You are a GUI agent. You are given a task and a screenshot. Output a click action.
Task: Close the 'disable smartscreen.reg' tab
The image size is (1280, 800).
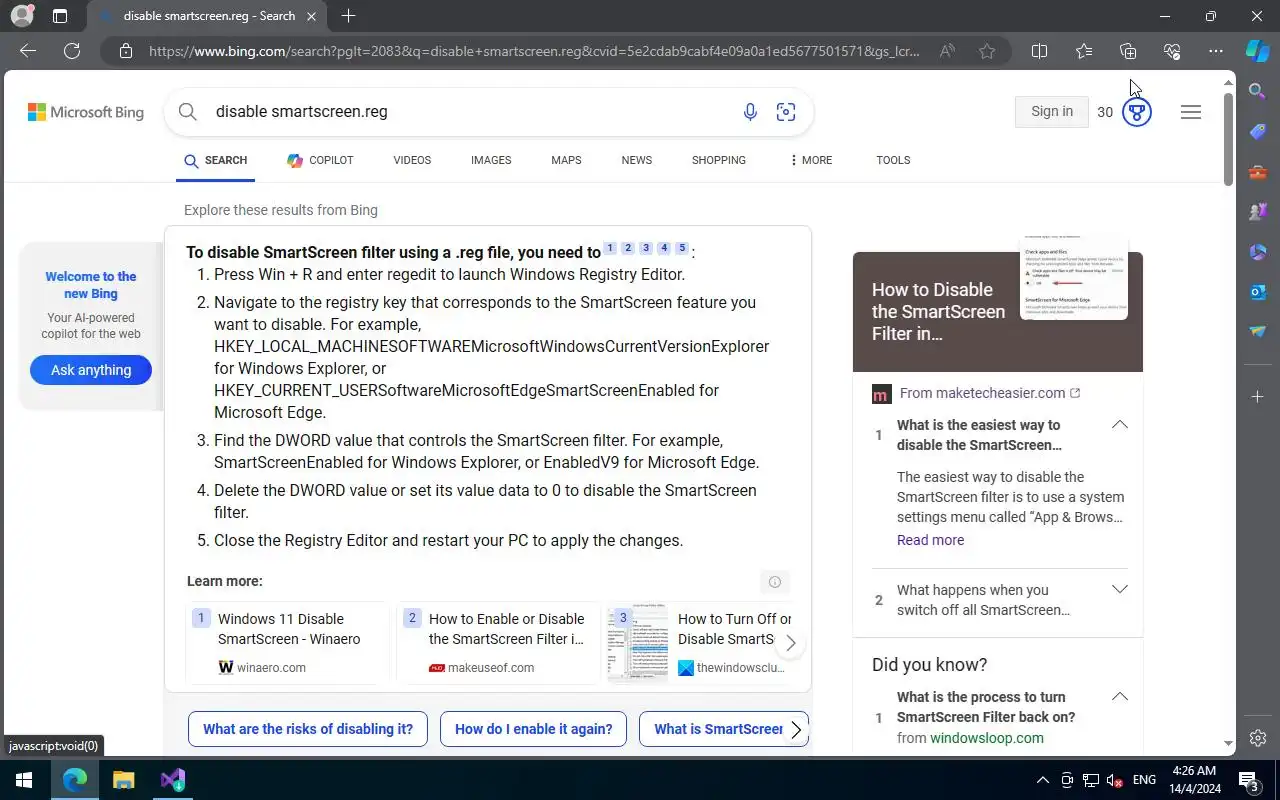(x=312, y=16)
